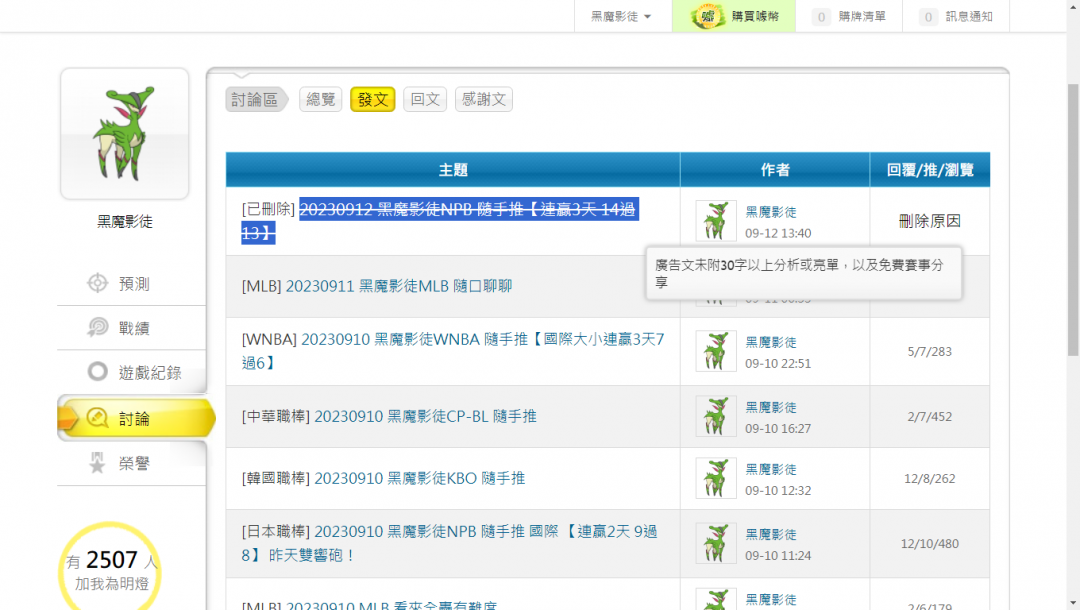Open post 20230910 黑魔影徒CP-BL 隨手推
Screen dimensions: 1080x610
[x=425, y=417]
